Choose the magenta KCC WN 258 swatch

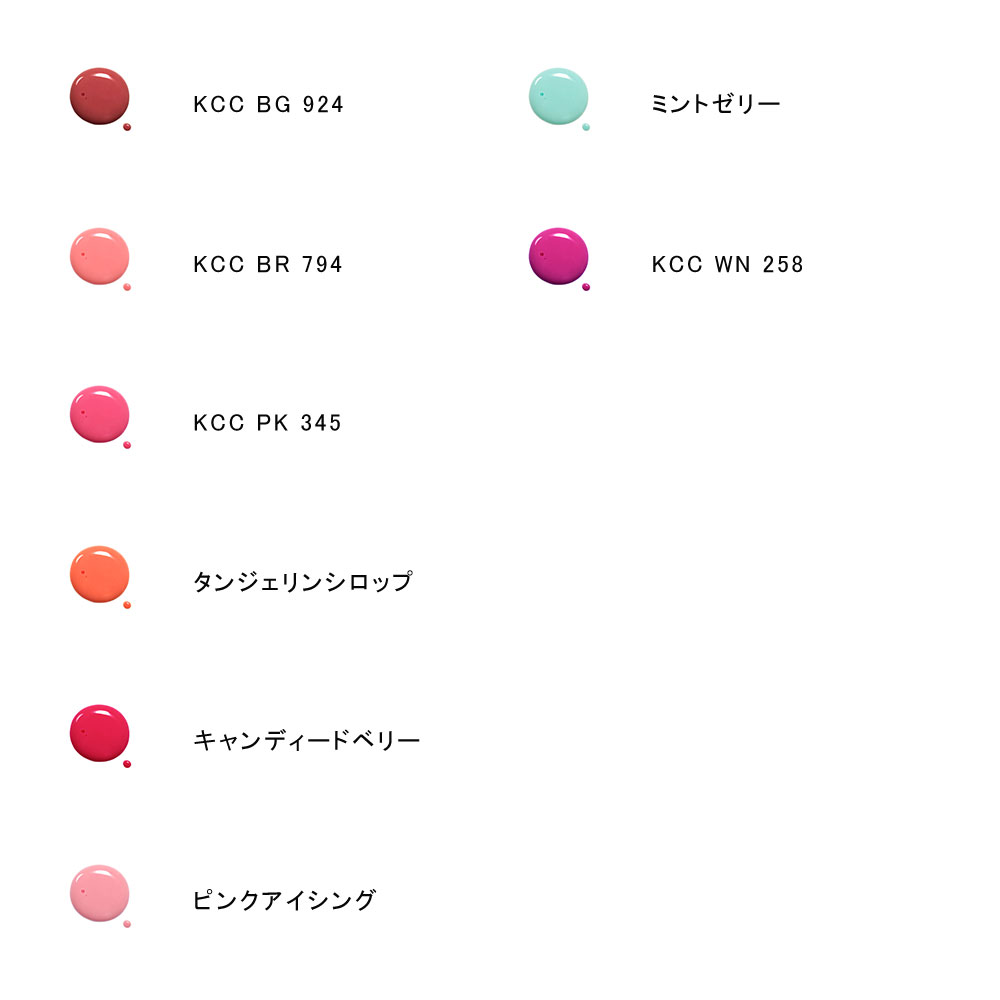click(x=558, y=255)
